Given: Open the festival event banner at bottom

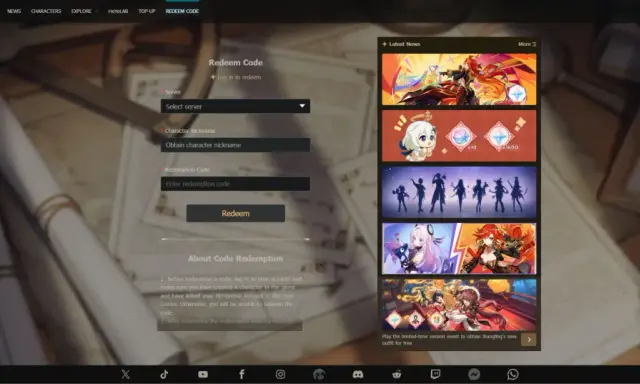Looking at the screenshot, I should (x=459, y=304).
